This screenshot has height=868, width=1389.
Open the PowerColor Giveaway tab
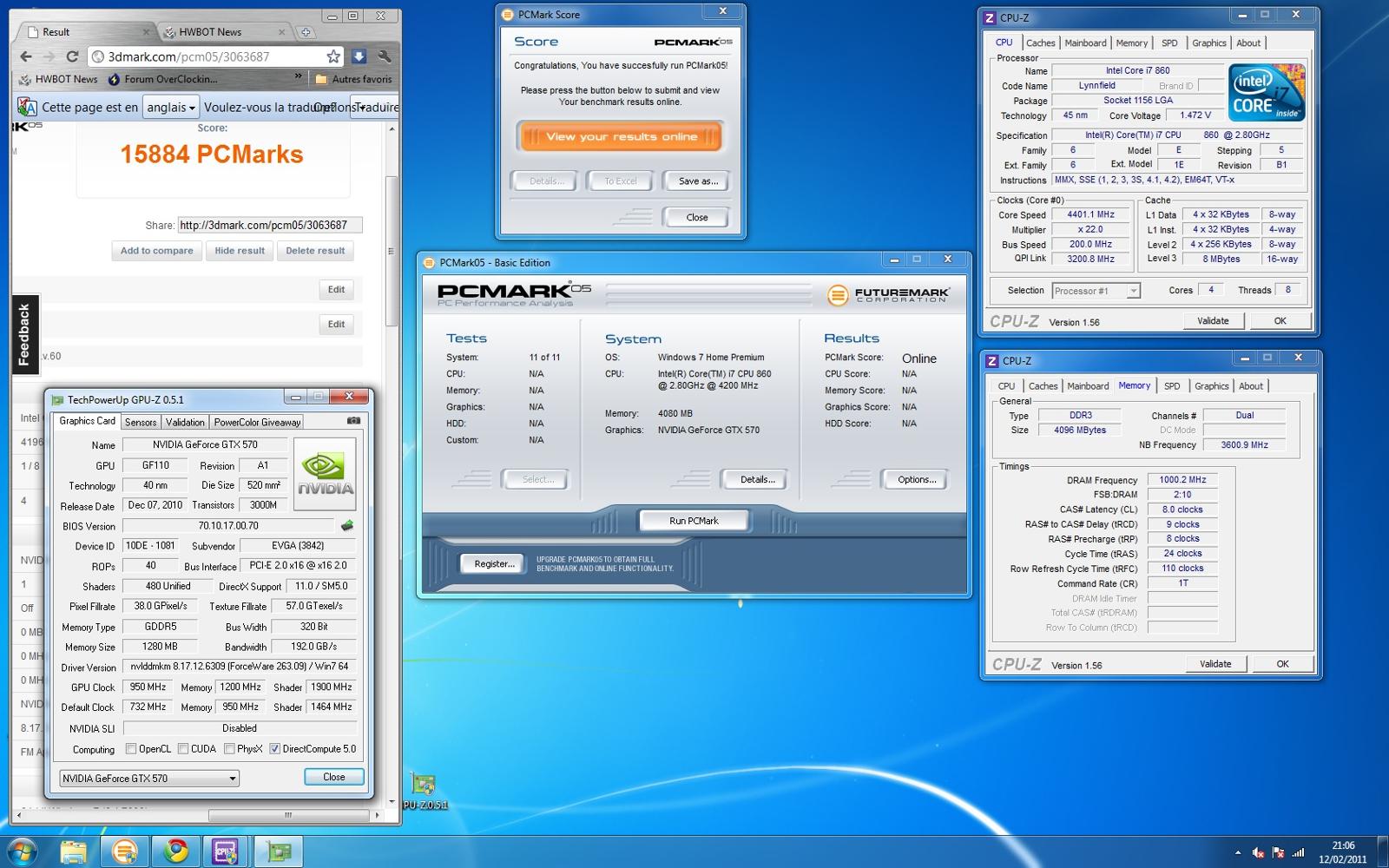257,422
